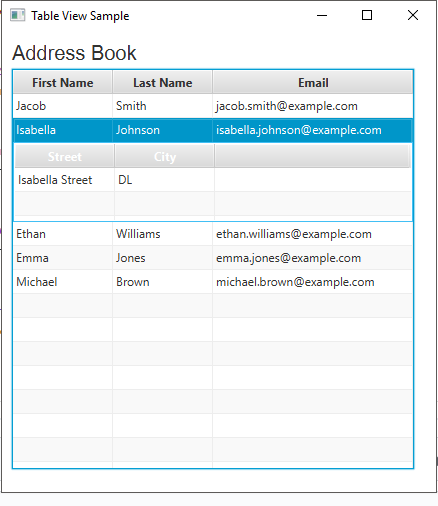Sort by the First Name column header
The height and width of the screenshot is (506, 438).
(63, 83)
